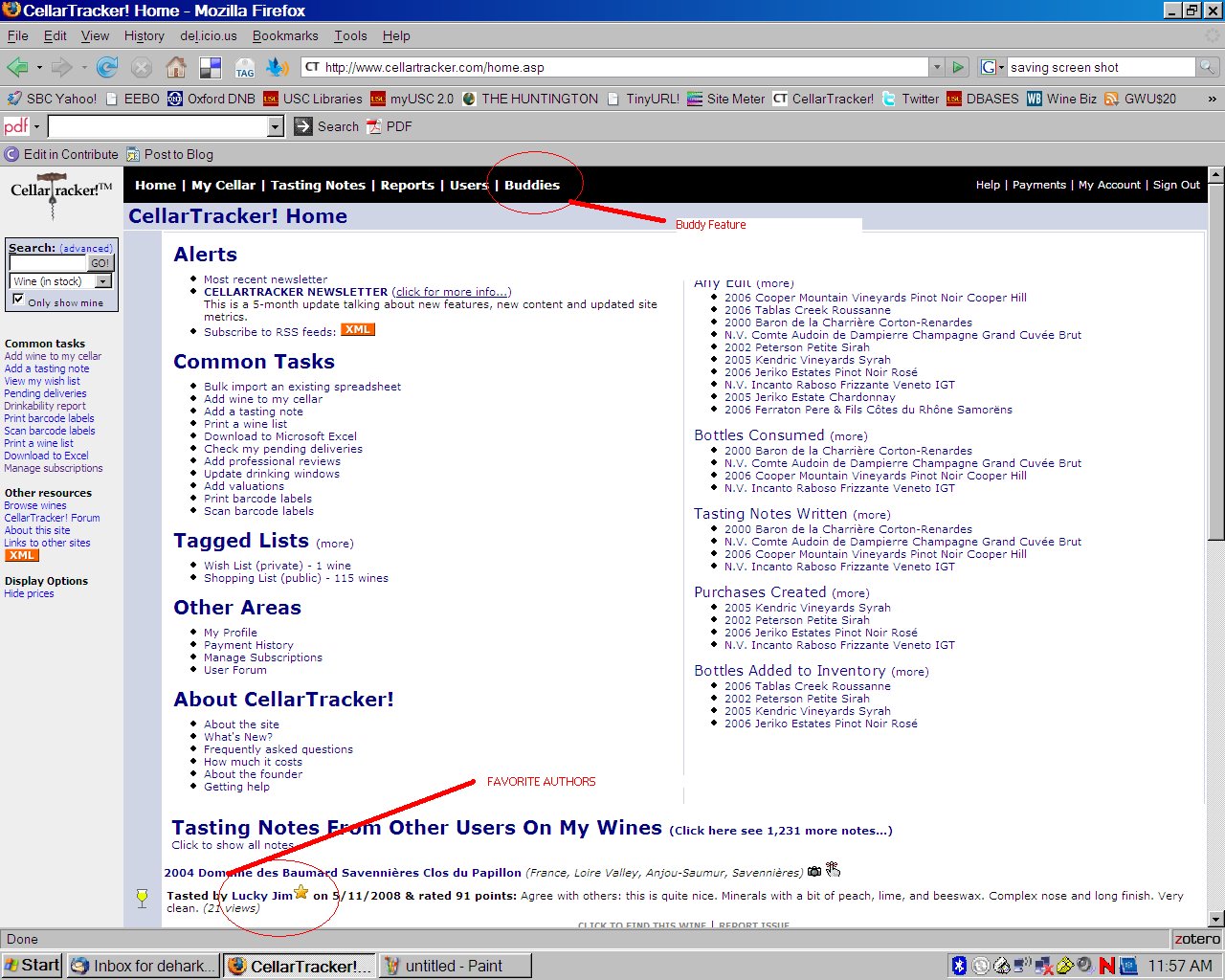Open the Wine (in stock) dropdown
The image size is (1225, 980).
[103, 281]
